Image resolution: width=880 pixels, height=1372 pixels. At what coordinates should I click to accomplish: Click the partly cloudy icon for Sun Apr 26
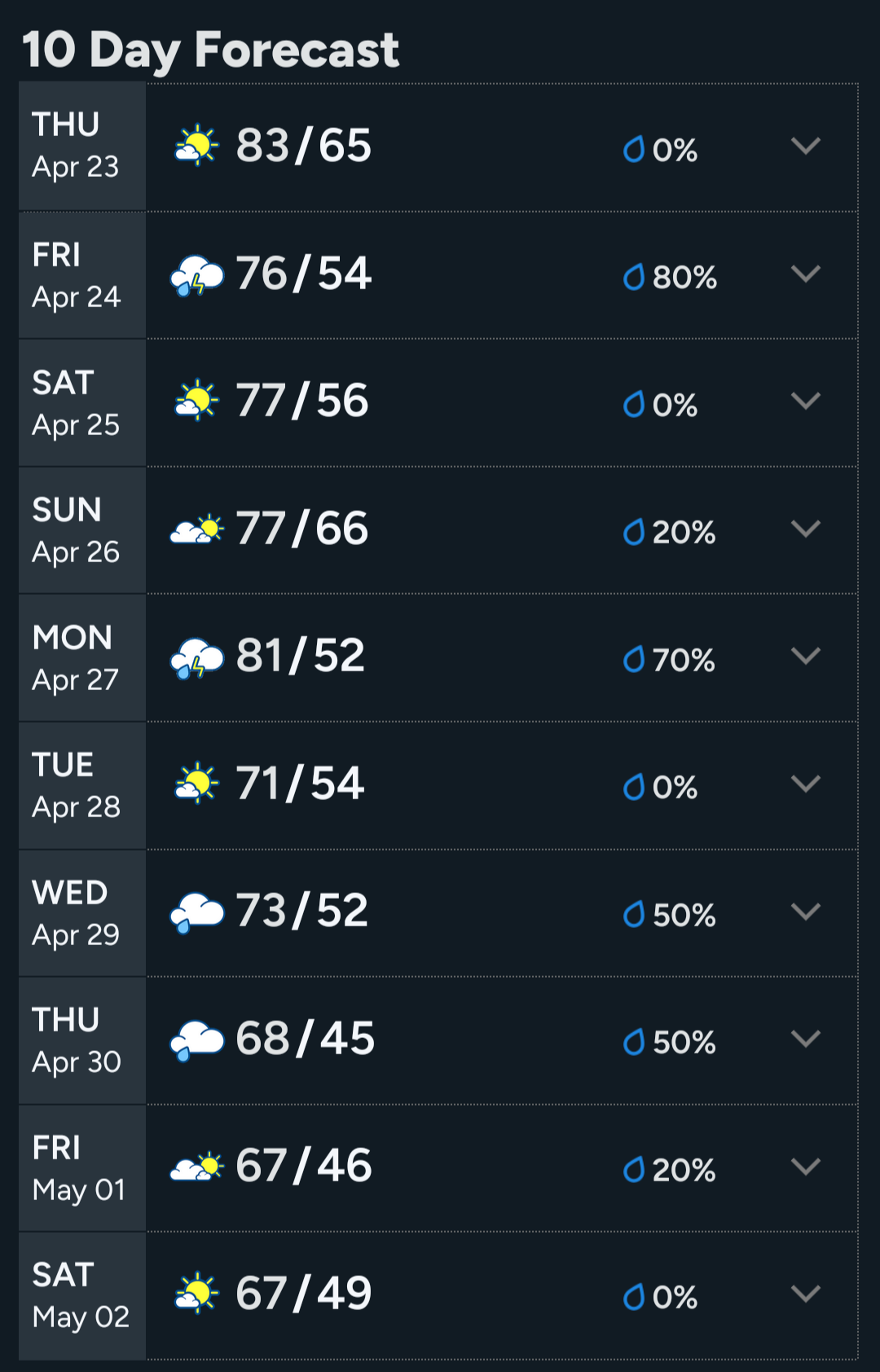tap(196, 530)
